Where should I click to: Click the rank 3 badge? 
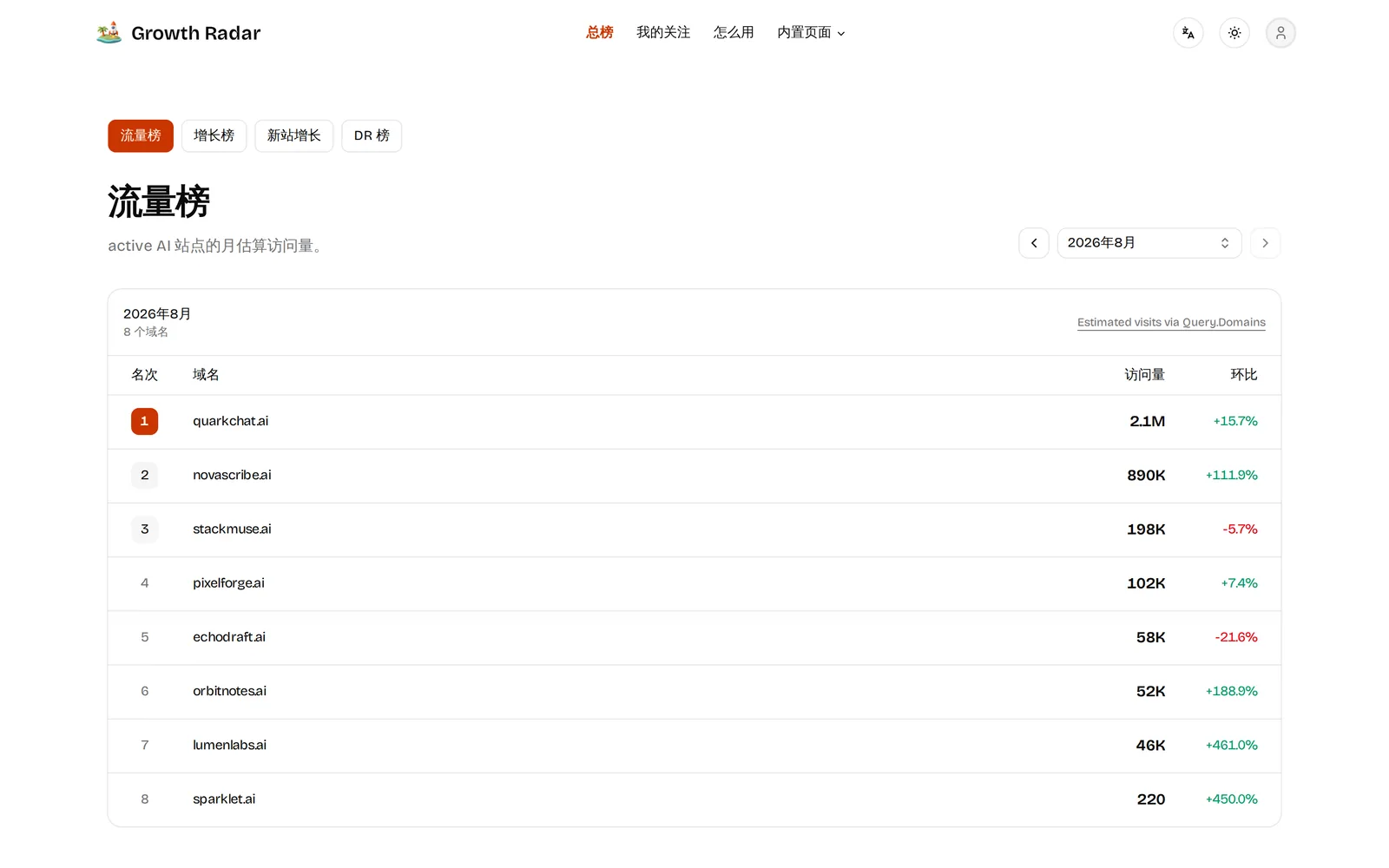145,529
